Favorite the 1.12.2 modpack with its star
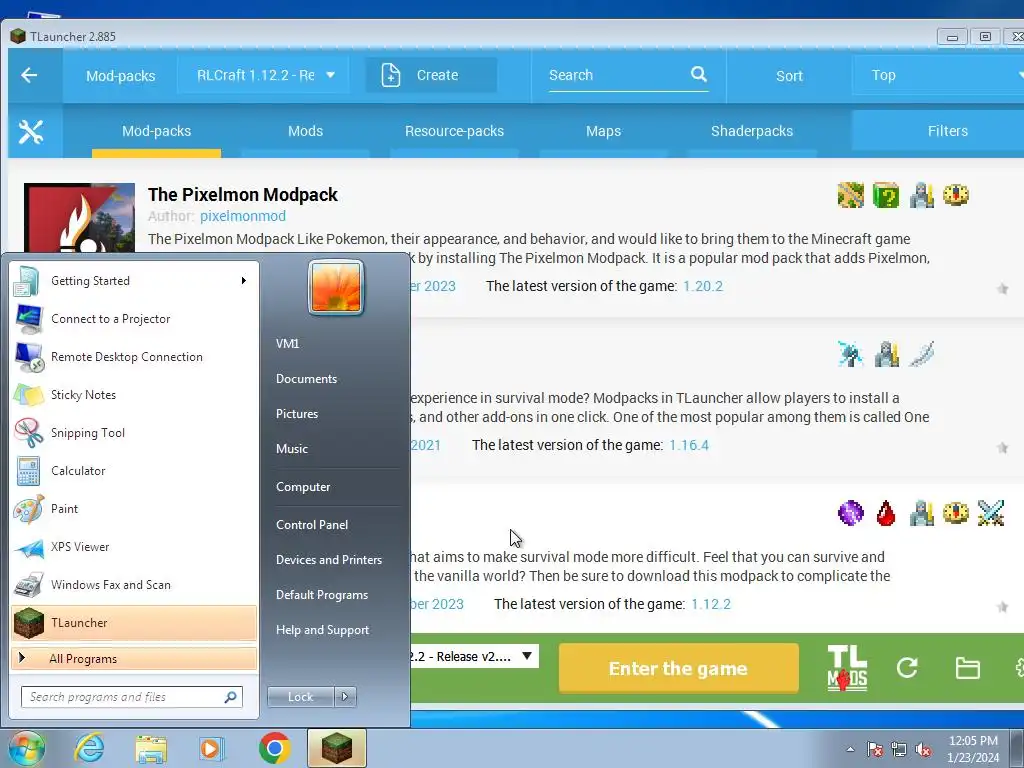This screenshot has height=768, width=1024. click(1002, 607)
